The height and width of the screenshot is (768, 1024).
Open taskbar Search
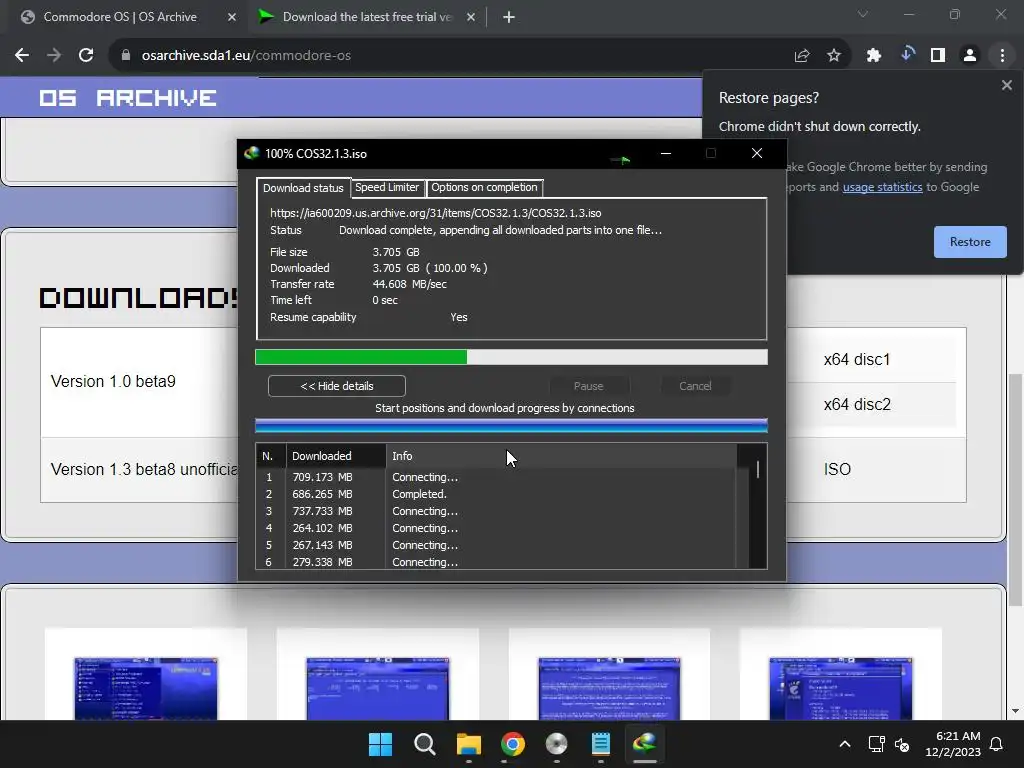424,744
